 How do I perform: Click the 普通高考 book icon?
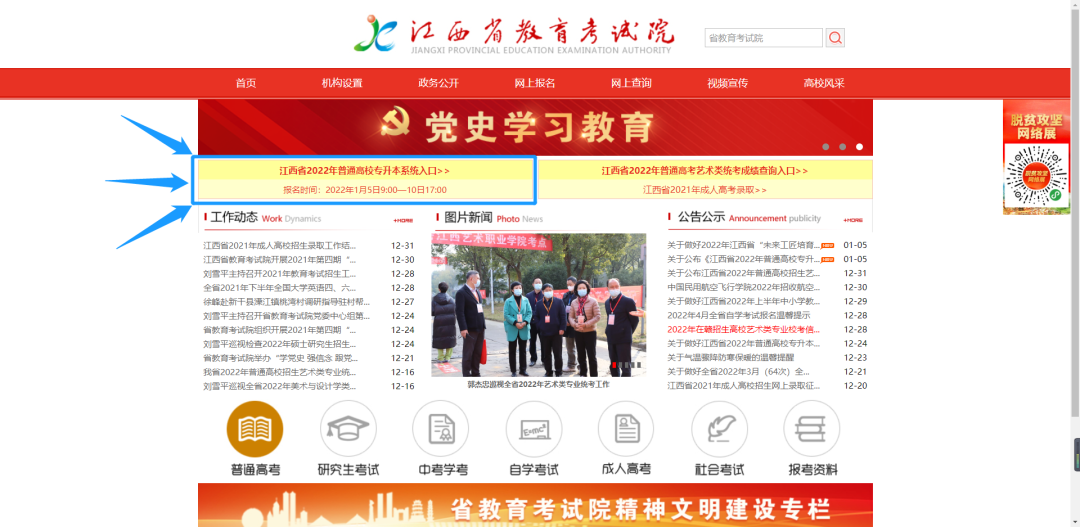[255, 429]
